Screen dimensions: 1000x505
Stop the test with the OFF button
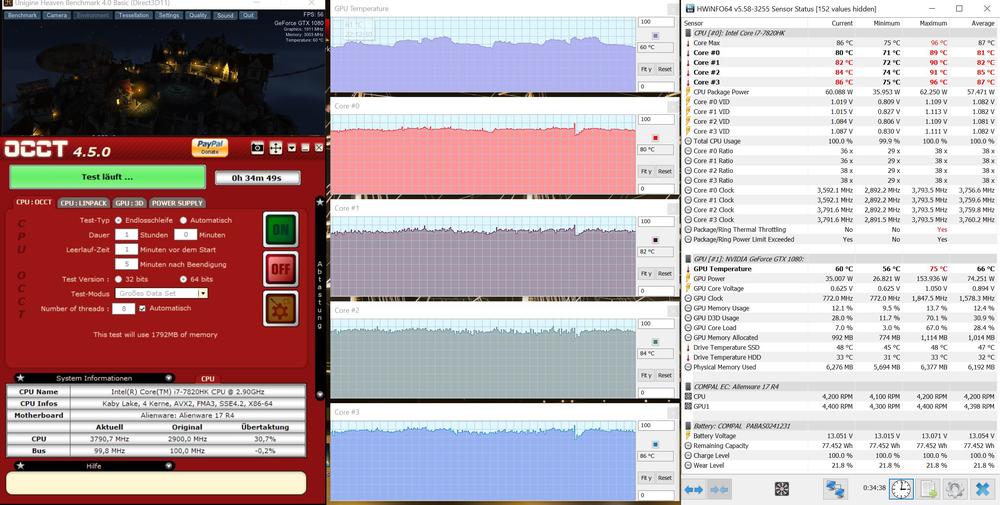point(280,269)
